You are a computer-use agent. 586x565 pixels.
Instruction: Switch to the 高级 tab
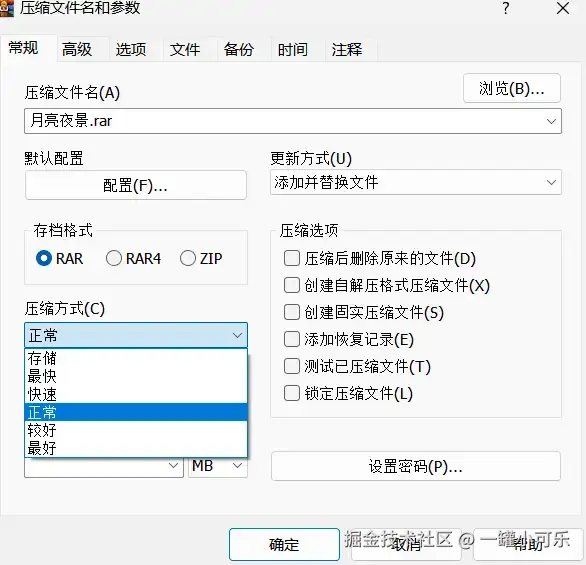(77, 49)
